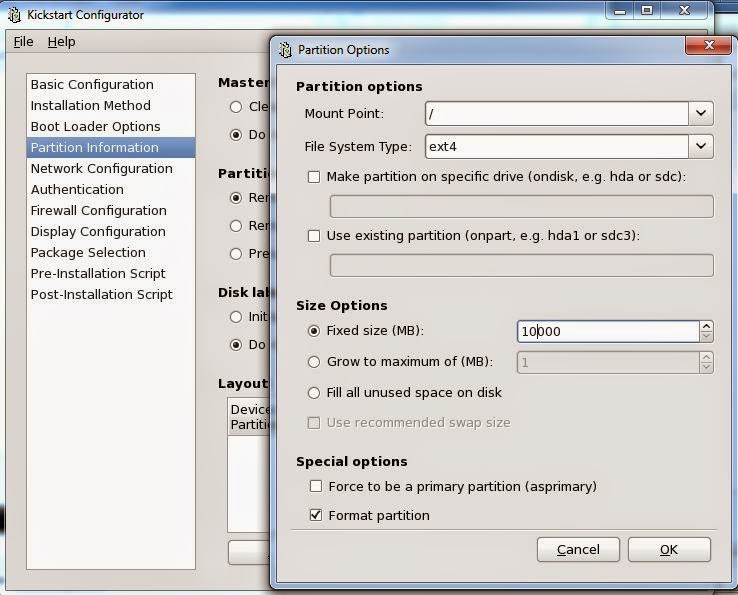Open Boot Loader Options section
Screen dimensions: 738x595
[x=111, y=127]
